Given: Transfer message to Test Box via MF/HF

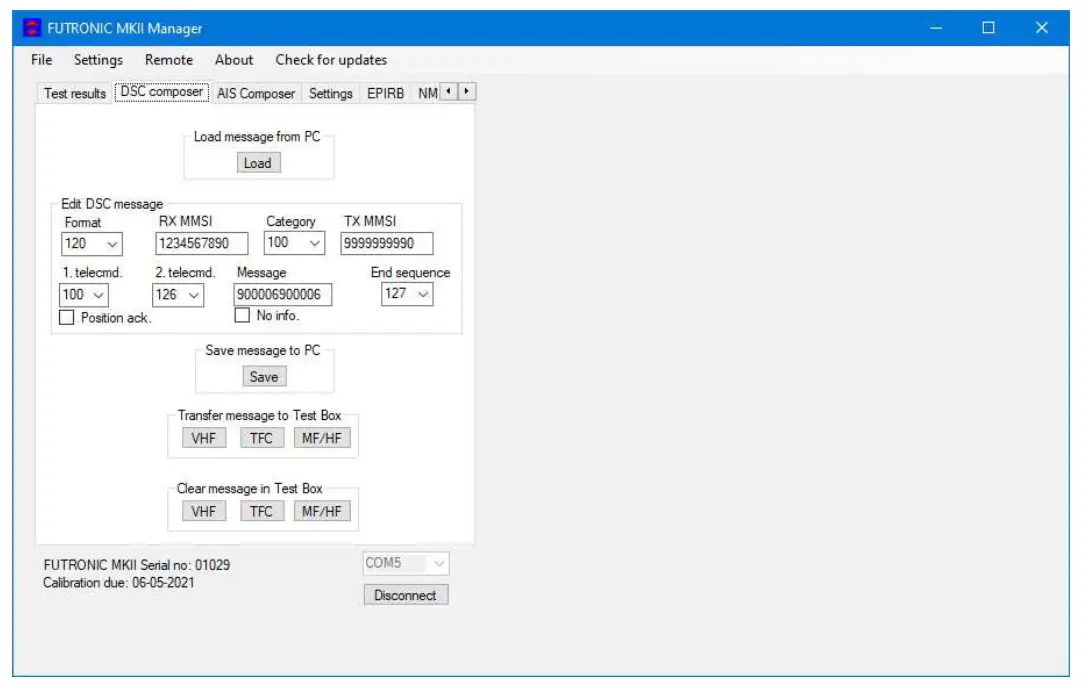Looking at the screenshot, I should [x=322, y=438].
